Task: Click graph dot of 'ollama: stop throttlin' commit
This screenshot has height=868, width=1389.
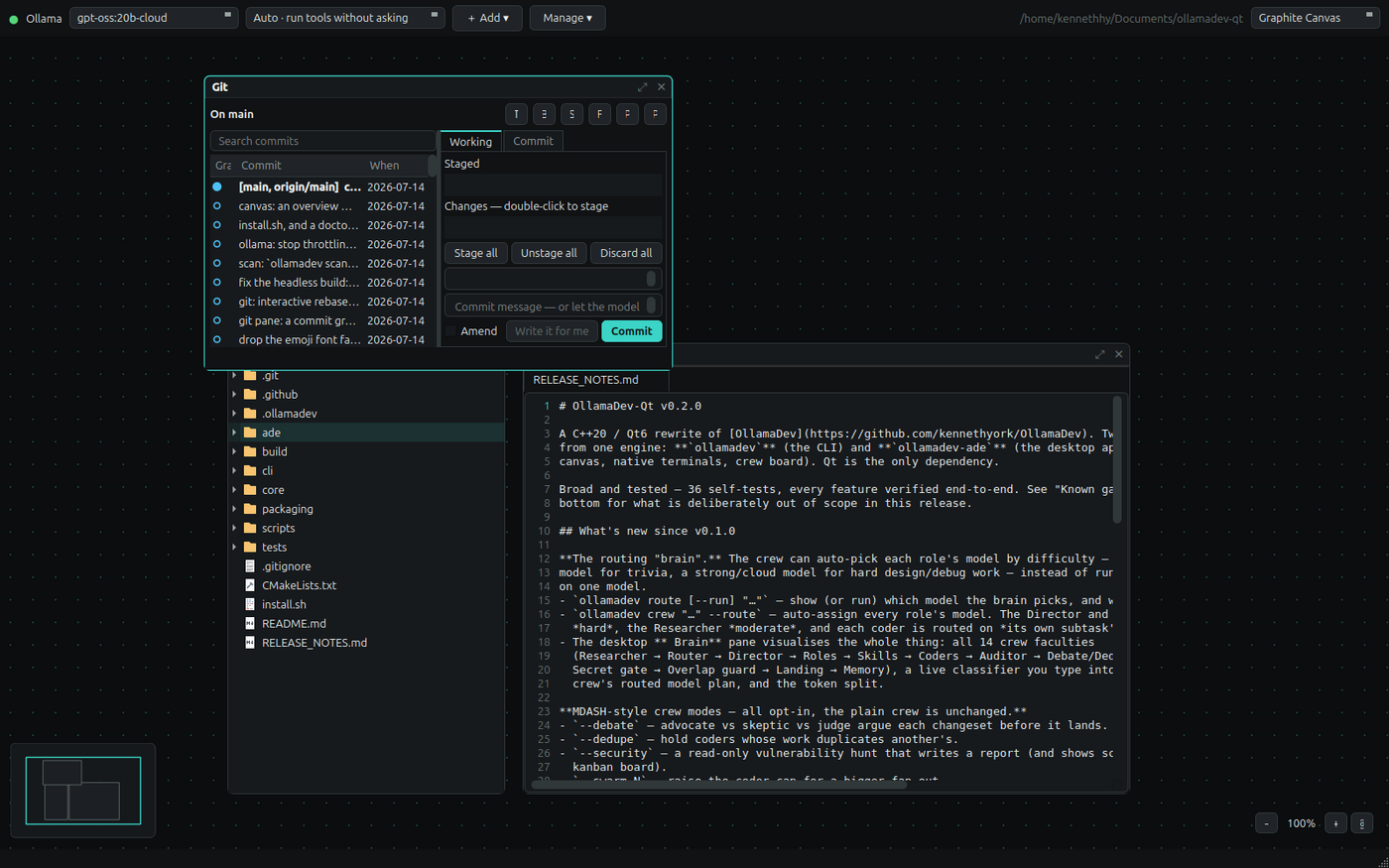Action: coord(217,244)
